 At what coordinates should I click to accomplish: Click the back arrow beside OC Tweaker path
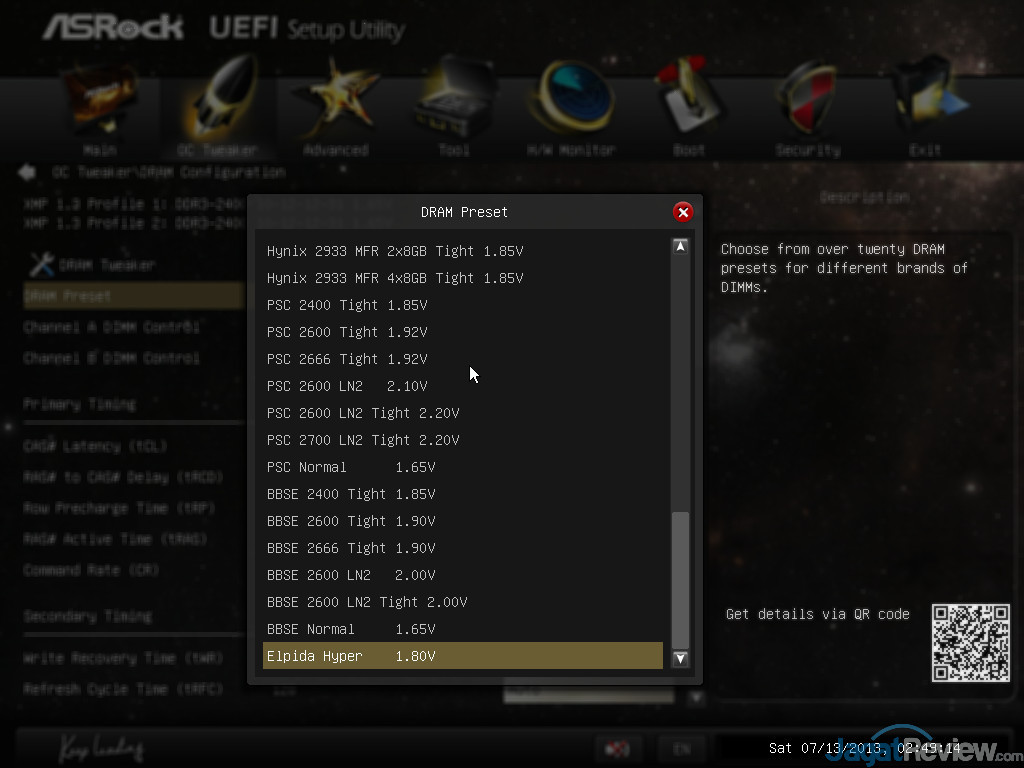(27, 172)
